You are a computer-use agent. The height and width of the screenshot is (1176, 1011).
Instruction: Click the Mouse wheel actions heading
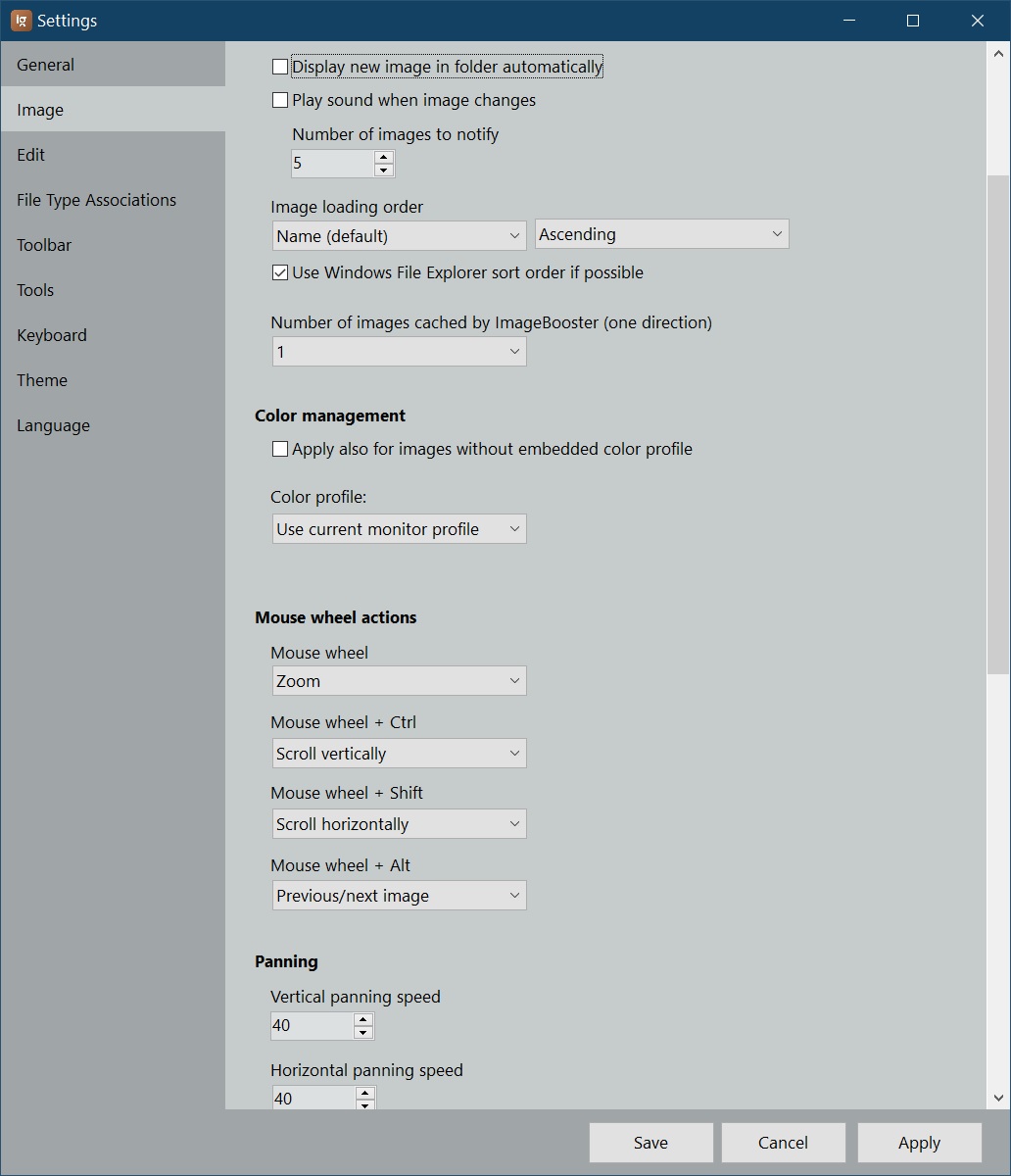336,617
